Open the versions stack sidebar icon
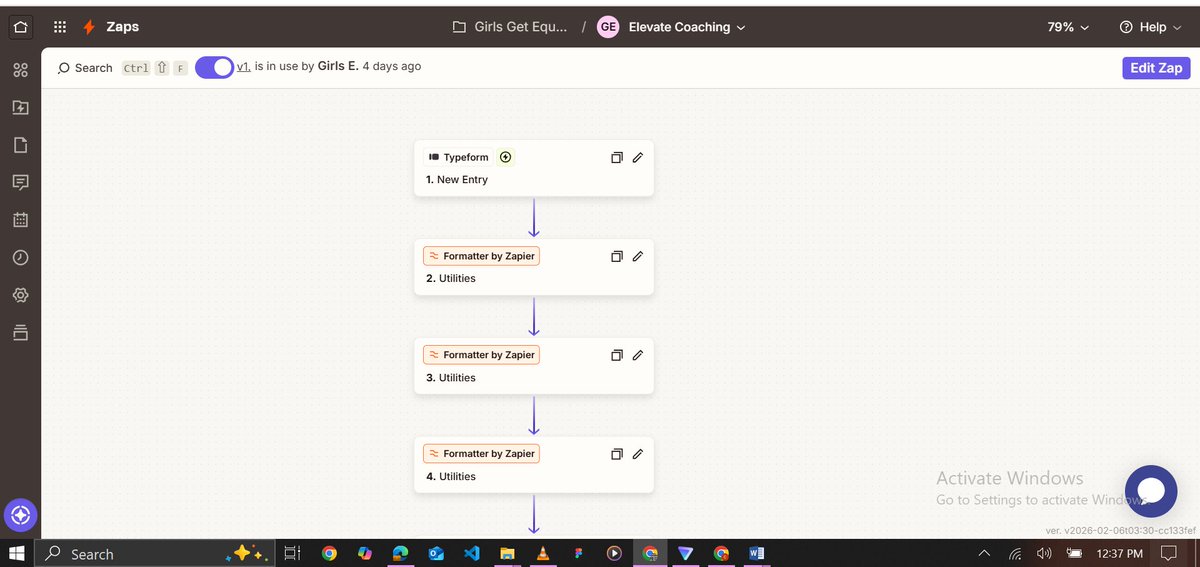 tap(20, 332)
